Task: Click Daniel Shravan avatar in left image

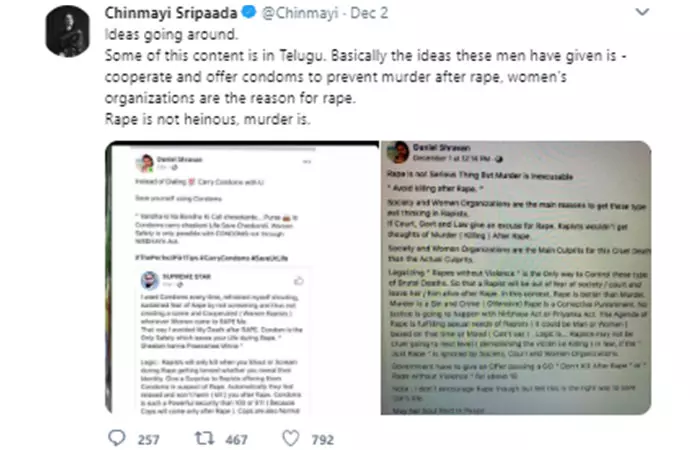Action: click(x=145, y=163)
